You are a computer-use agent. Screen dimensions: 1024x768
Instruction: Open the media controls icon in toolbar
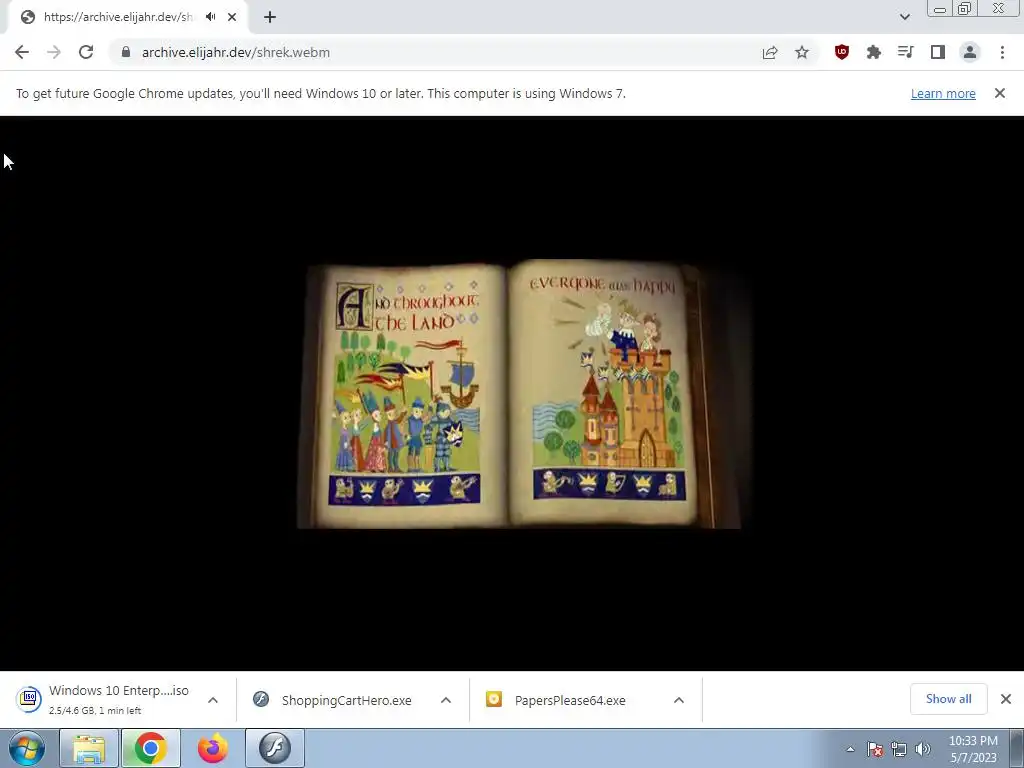coord(906,52)
